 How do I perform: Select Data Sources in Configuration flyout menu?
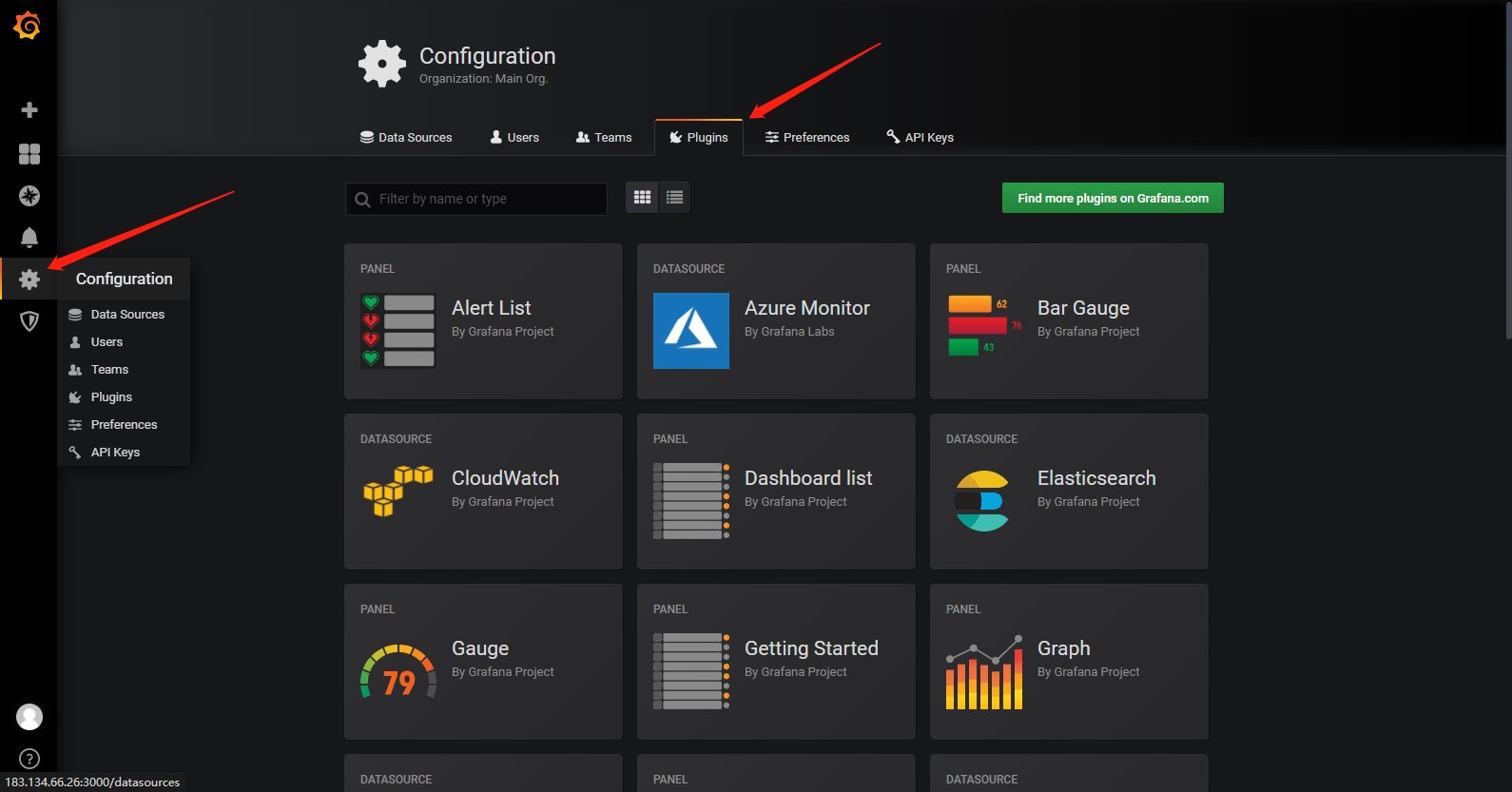point(124,315)
